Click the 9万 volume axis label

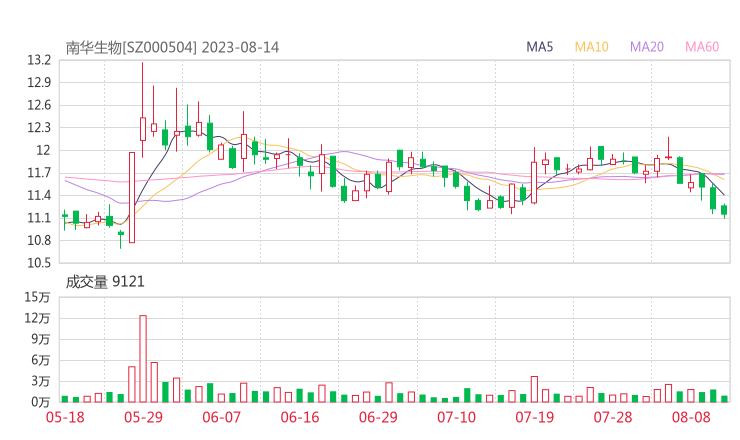tap(41, 339)
